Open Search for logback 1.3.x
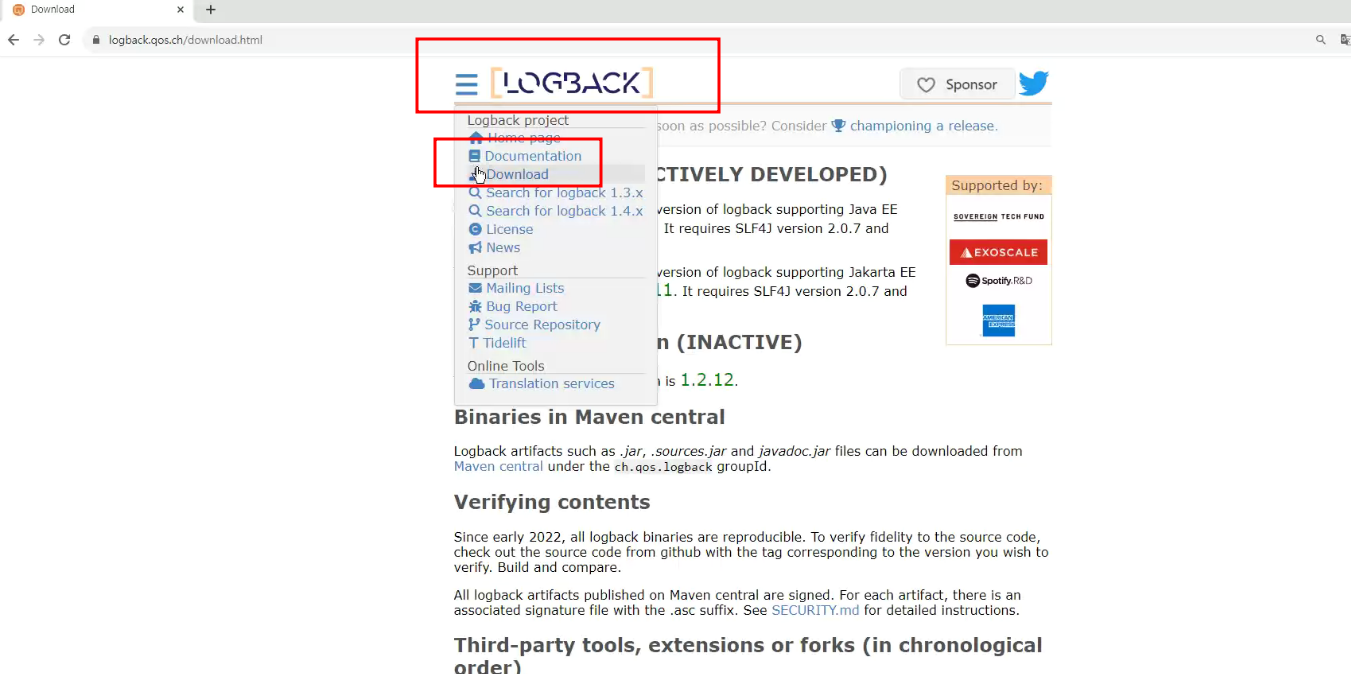 tap(564, 193)
